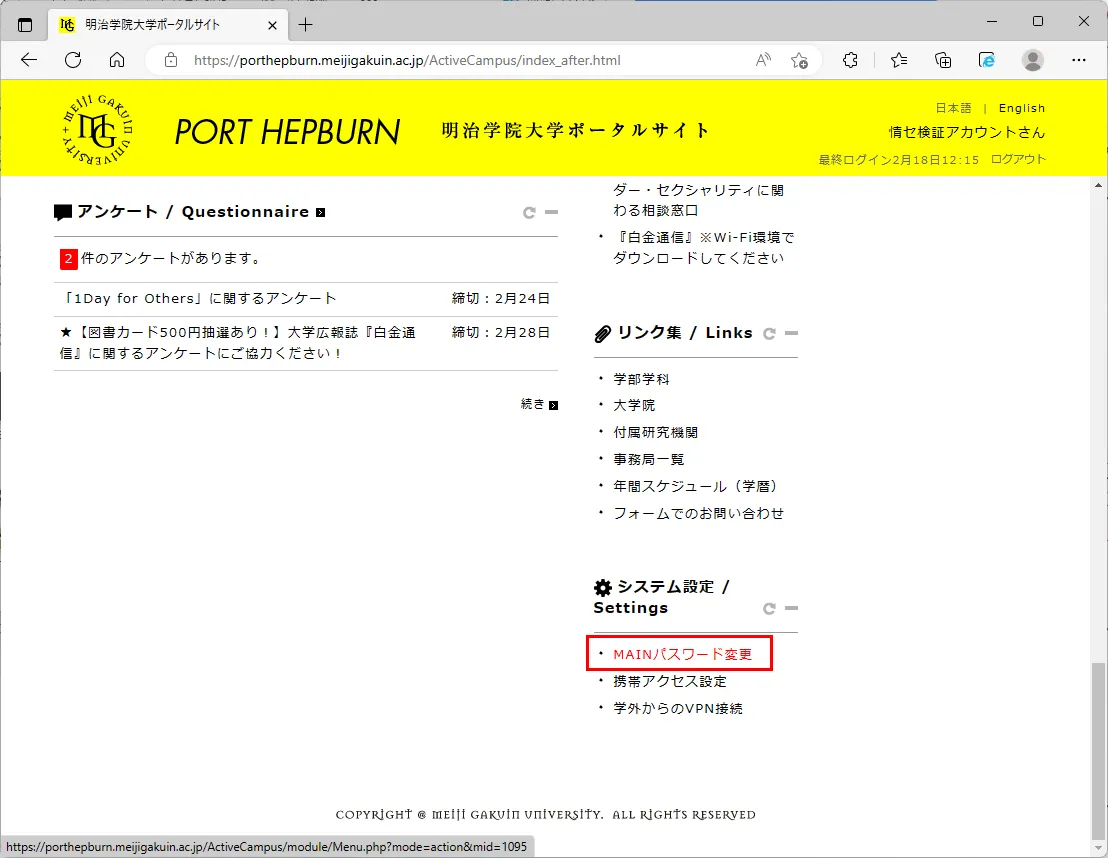Click the Meiji Gakuin university logo
This screenshot has width=1108, height=858.
pyautogui.click(x=98, y=130)
